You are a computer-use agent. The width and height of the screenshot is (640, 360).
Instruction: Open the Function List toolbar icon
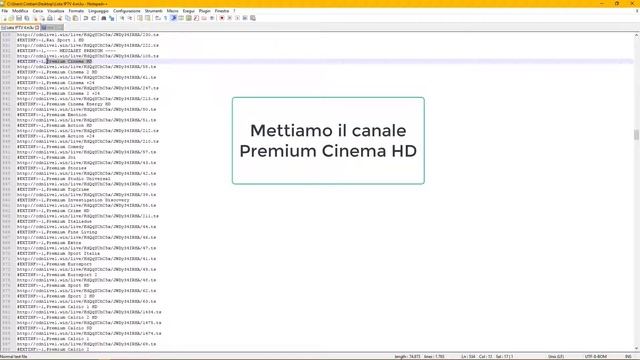196,18
